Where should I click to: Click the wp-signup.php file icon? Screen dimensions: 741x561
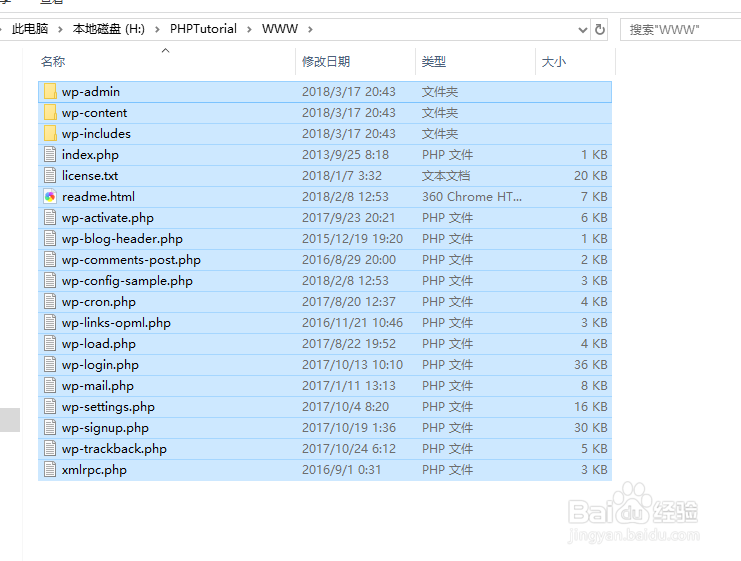tap(50, 428)
